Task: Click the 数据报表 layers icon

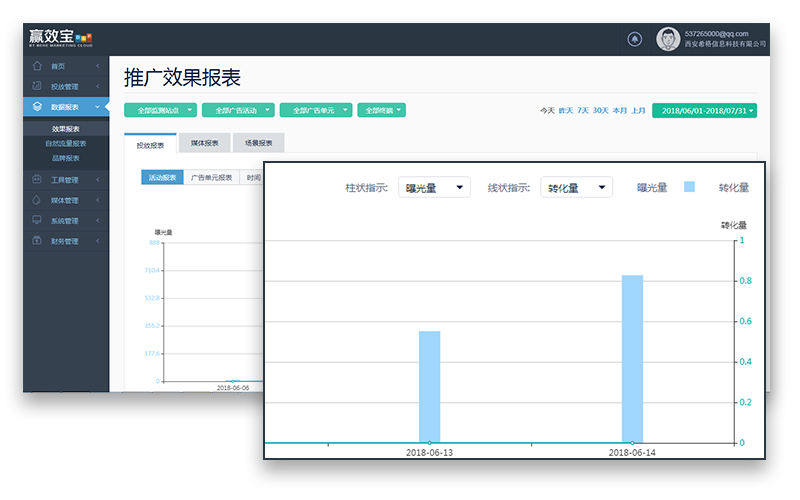Action: pos(37,106)
